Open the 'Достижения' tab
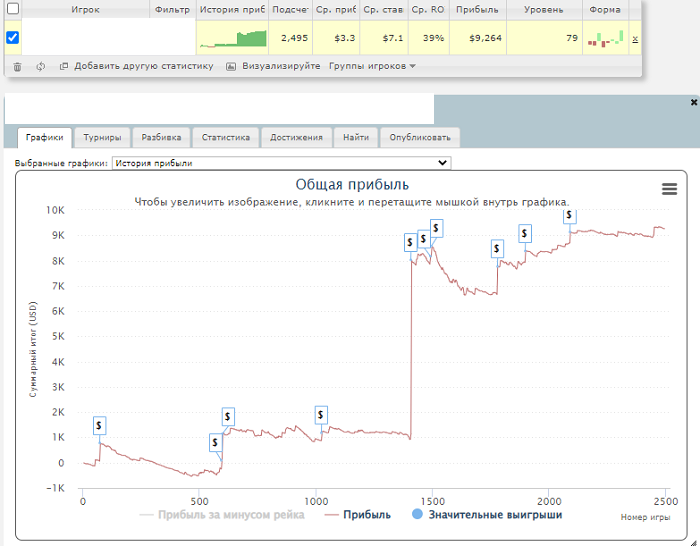Viewport: 700px width, 546px height. point(296,138)
